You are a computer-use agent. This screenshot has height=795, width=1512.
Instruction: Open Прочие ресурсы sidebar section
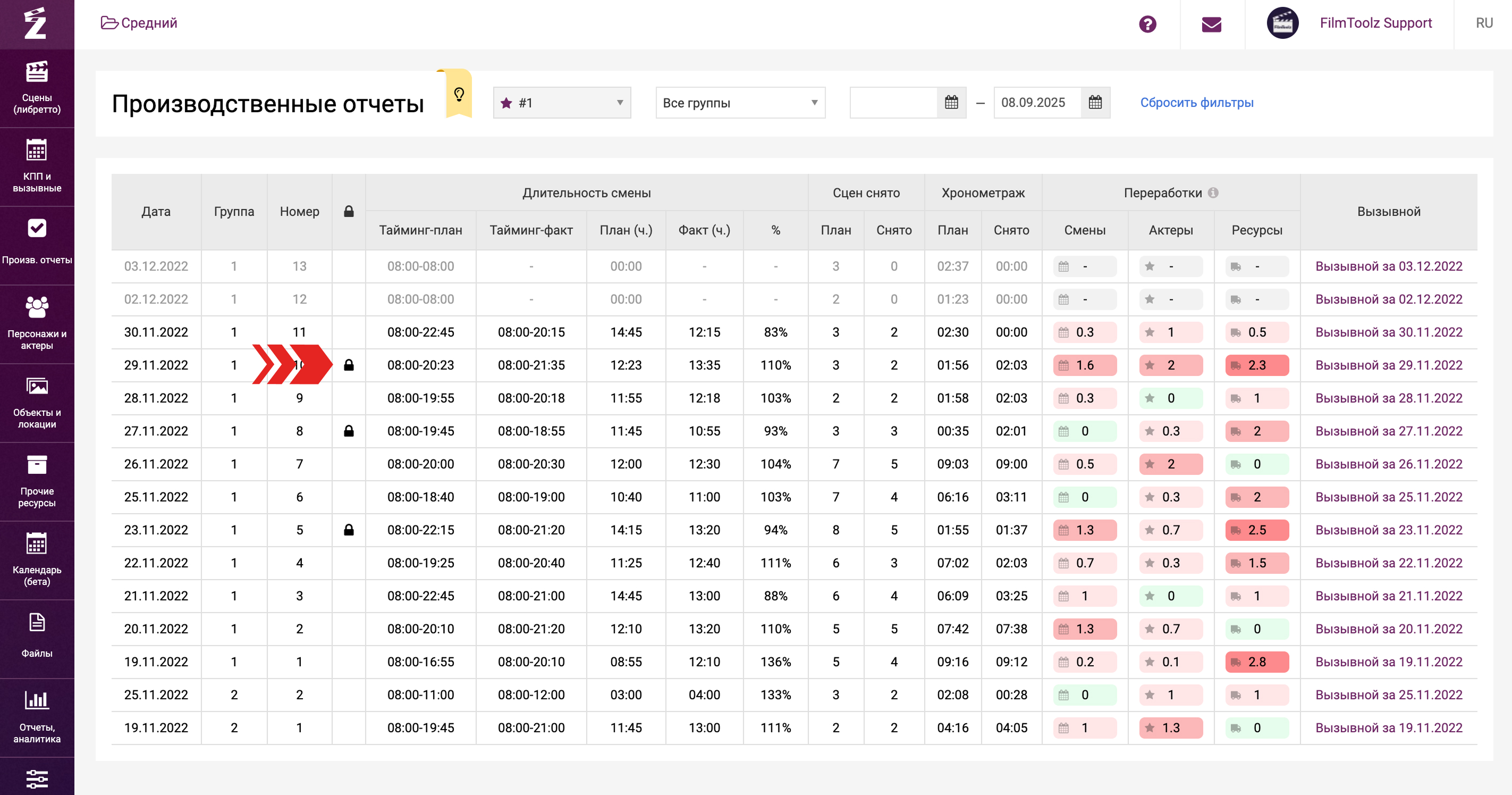(37, 481)
